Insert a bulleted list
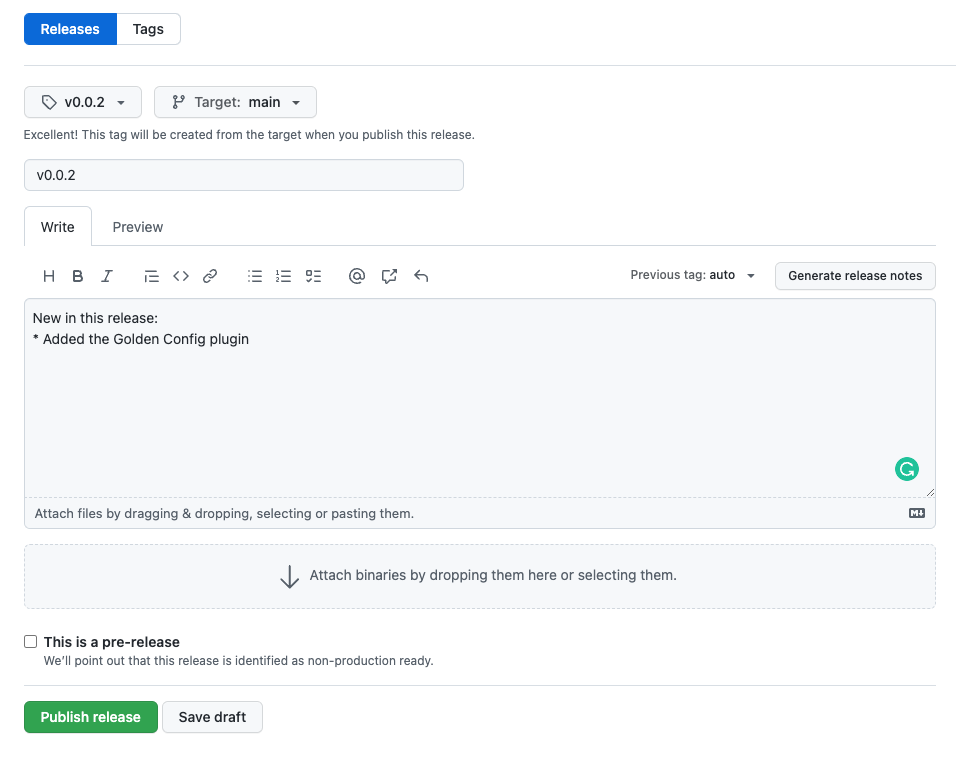 pyautogui.click(x=255, y=276)
